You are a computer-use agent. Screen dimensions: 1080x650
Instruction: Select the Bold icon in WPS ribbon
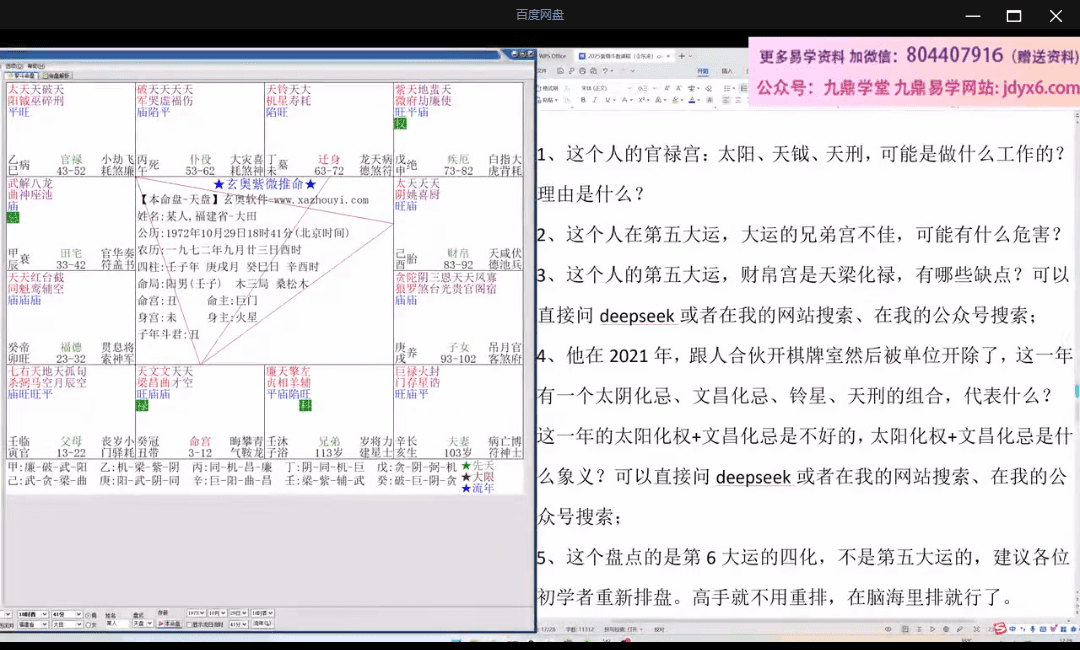pos(582,99)
